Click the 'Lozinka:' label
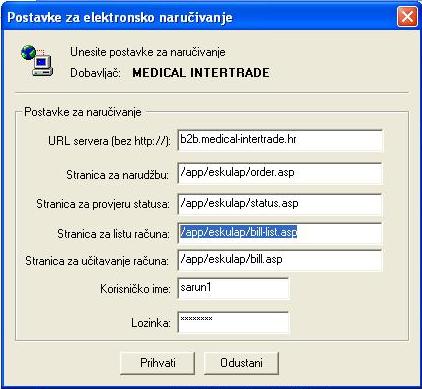 (151, 323)
